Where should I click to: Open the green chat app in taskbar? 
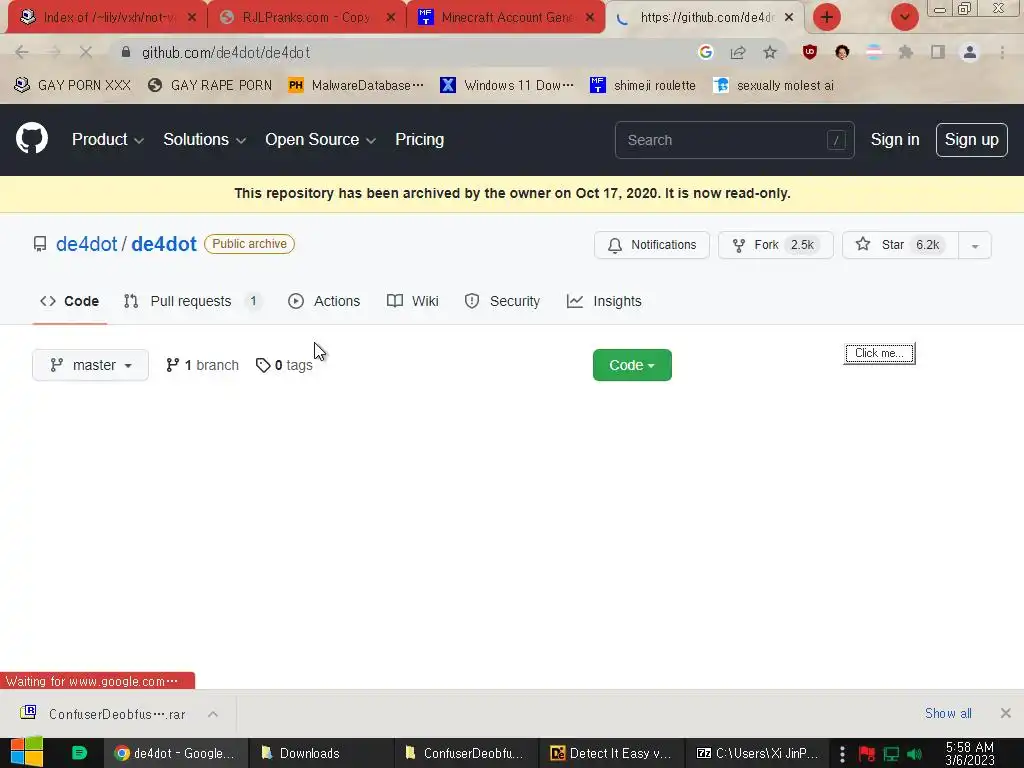[79, 753]
